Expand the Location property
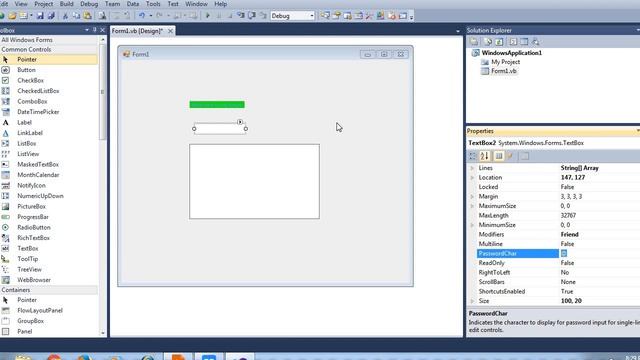 point(472,178)
